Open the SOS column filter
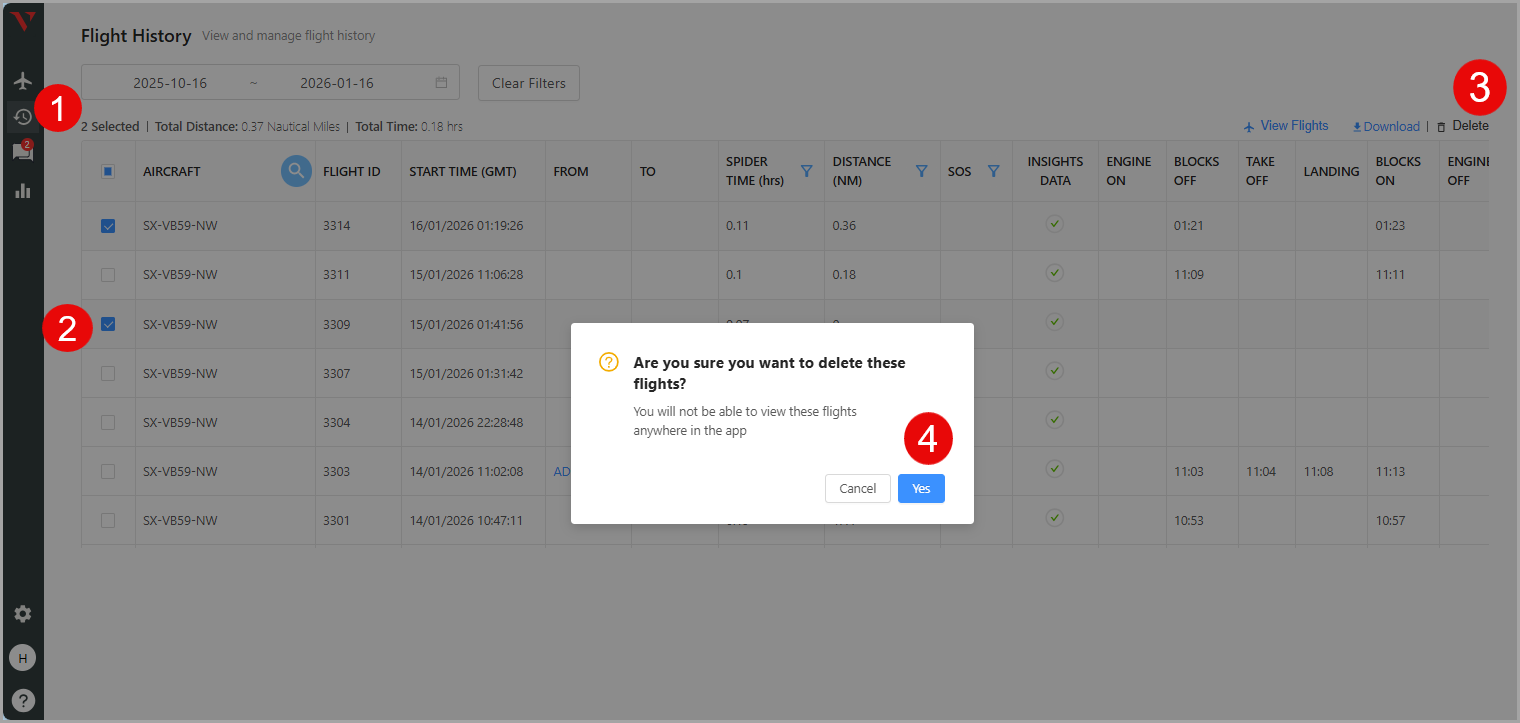 coord(993,171)
